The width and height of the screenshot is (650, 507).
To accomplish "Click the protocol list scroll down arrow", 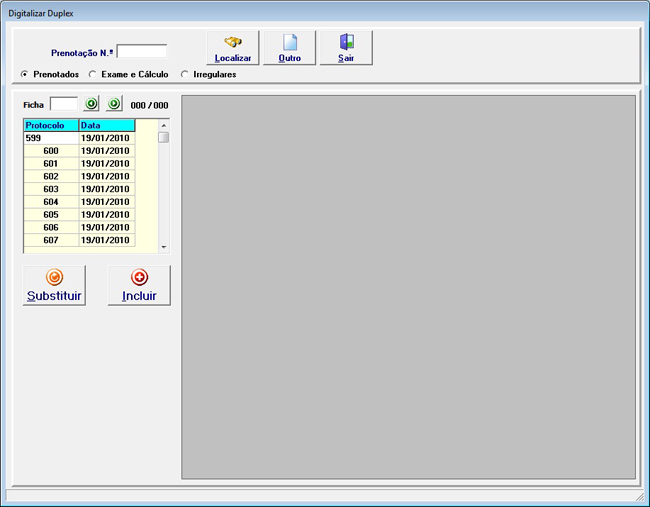I will coord(164,247).
